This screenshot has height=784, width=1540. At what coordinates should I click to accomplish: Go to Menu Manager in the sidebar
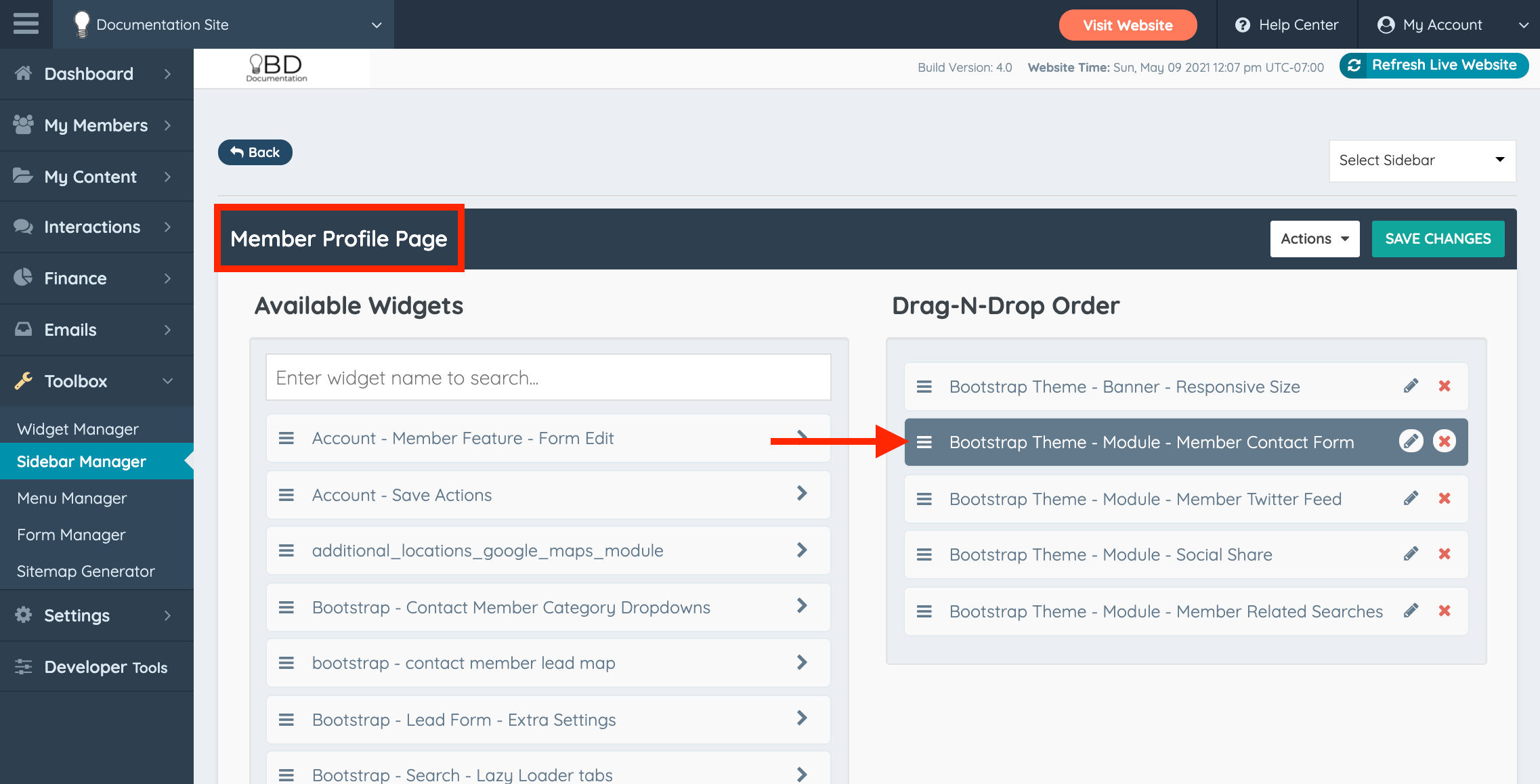pyautogui.click(x=72, y=498)
